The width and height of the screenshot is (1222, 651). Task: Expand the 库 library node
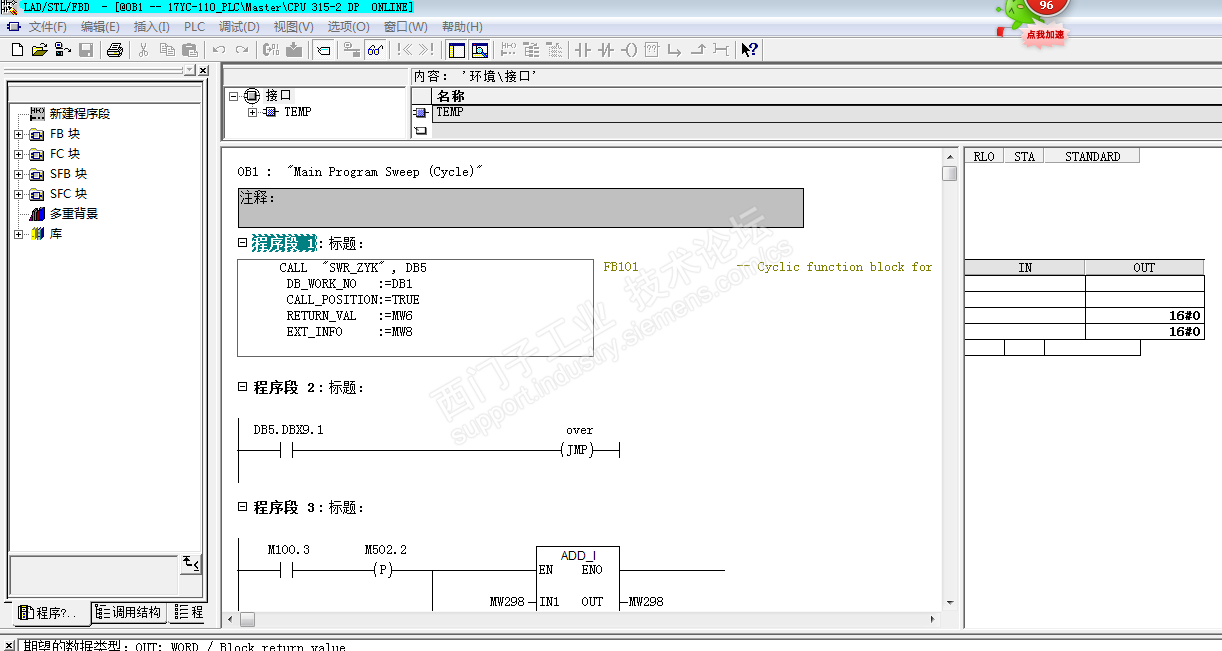pos(18,234)
